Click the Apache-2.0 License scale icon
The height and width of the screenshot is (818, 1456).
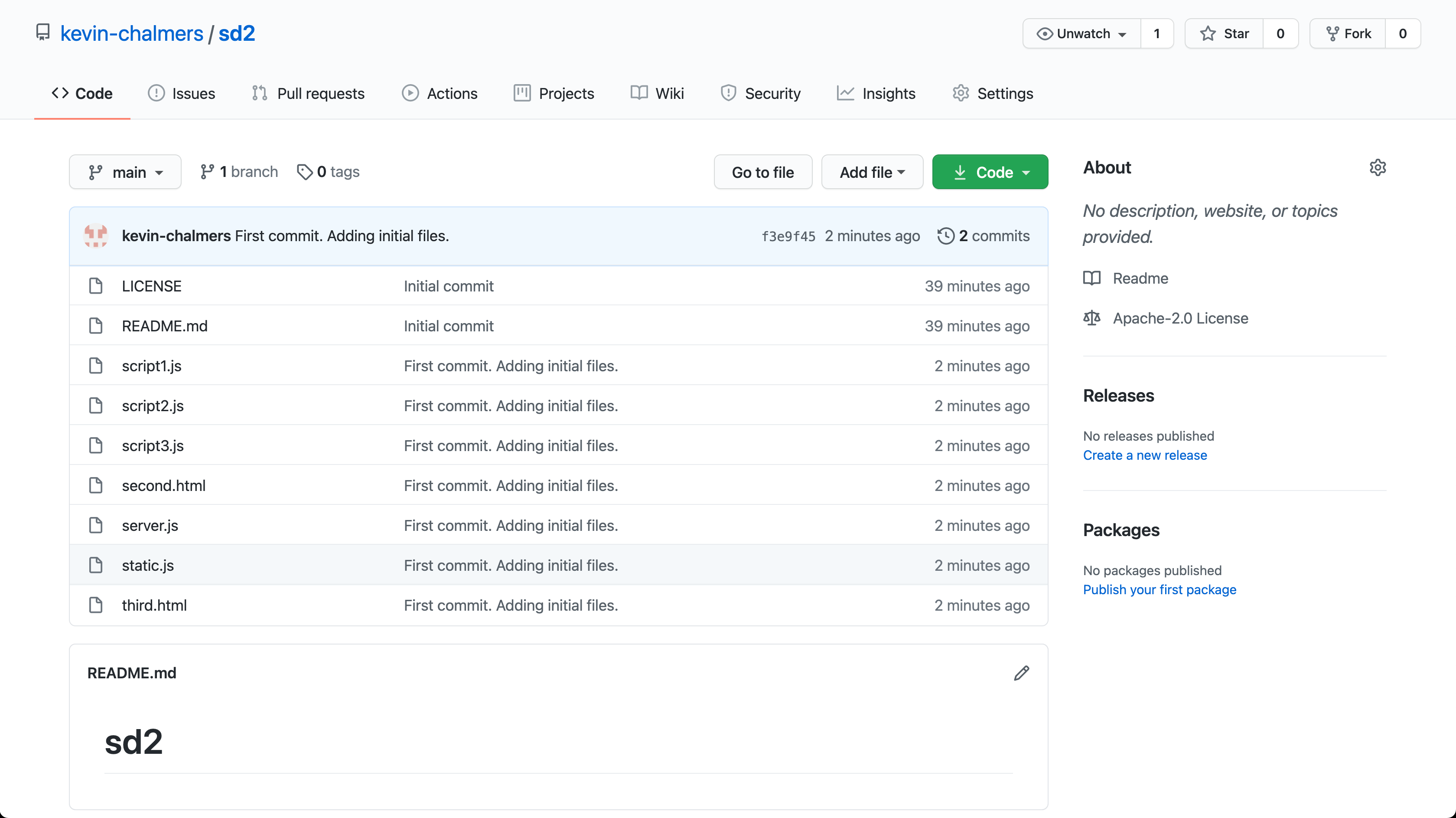[x=1091, y=318]
